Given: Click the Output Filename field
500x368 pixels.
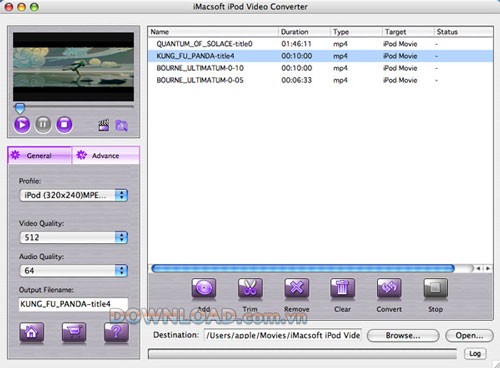Looking at the screenshot, I should tap(73, 304).
